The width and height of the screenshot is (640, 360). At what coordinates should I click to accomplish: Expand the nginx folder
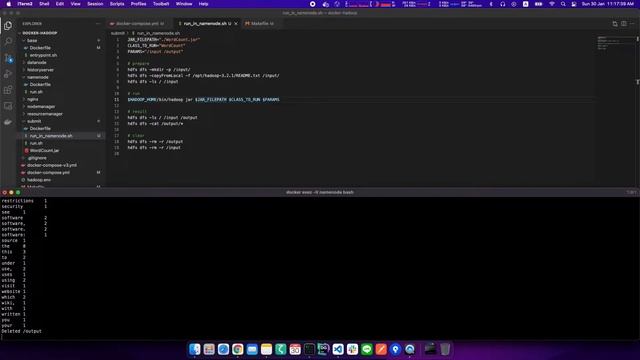[x=32, y=99]
